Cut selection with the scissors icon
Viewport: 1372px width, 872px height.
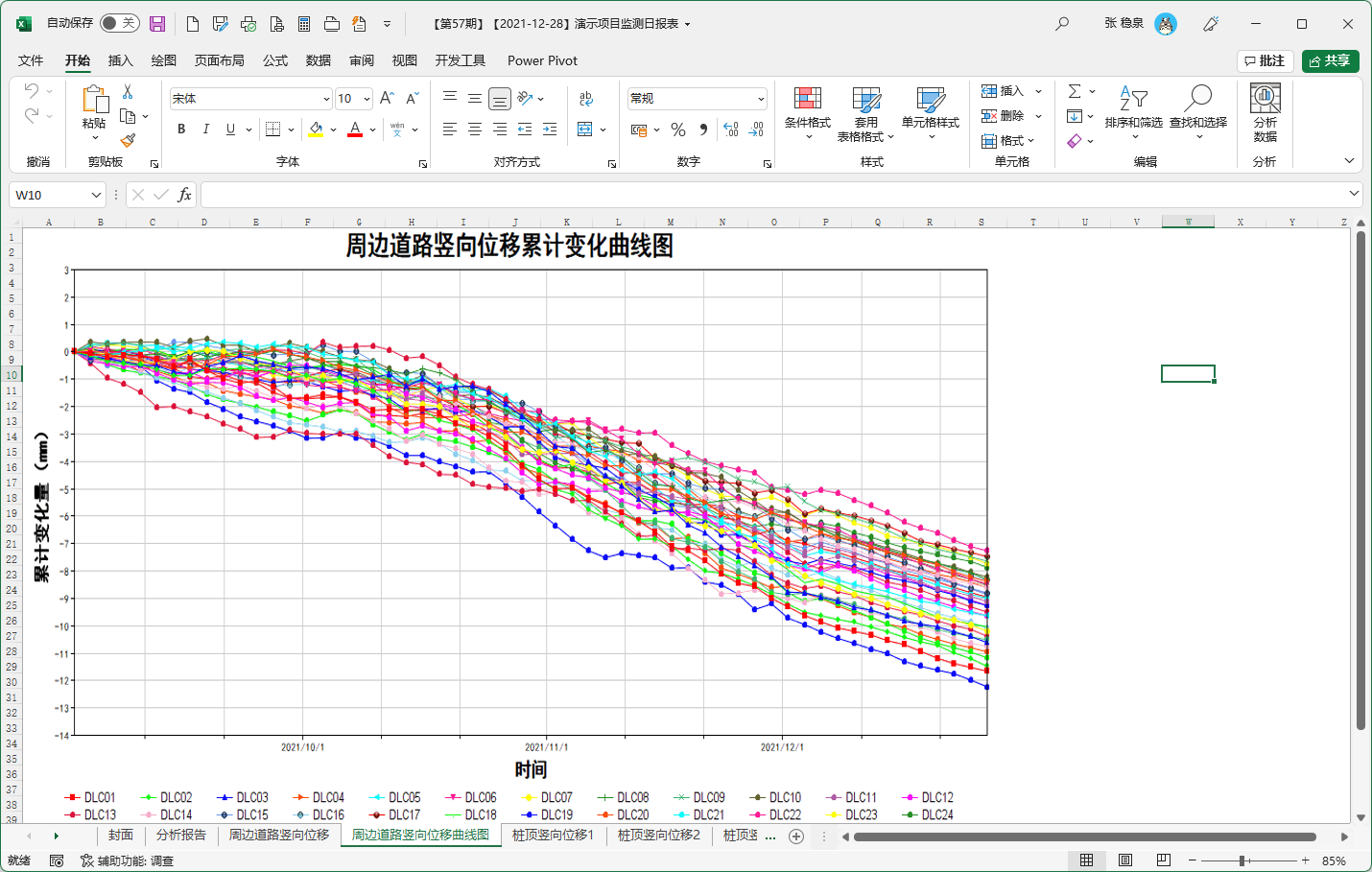[x=128, y=92]
